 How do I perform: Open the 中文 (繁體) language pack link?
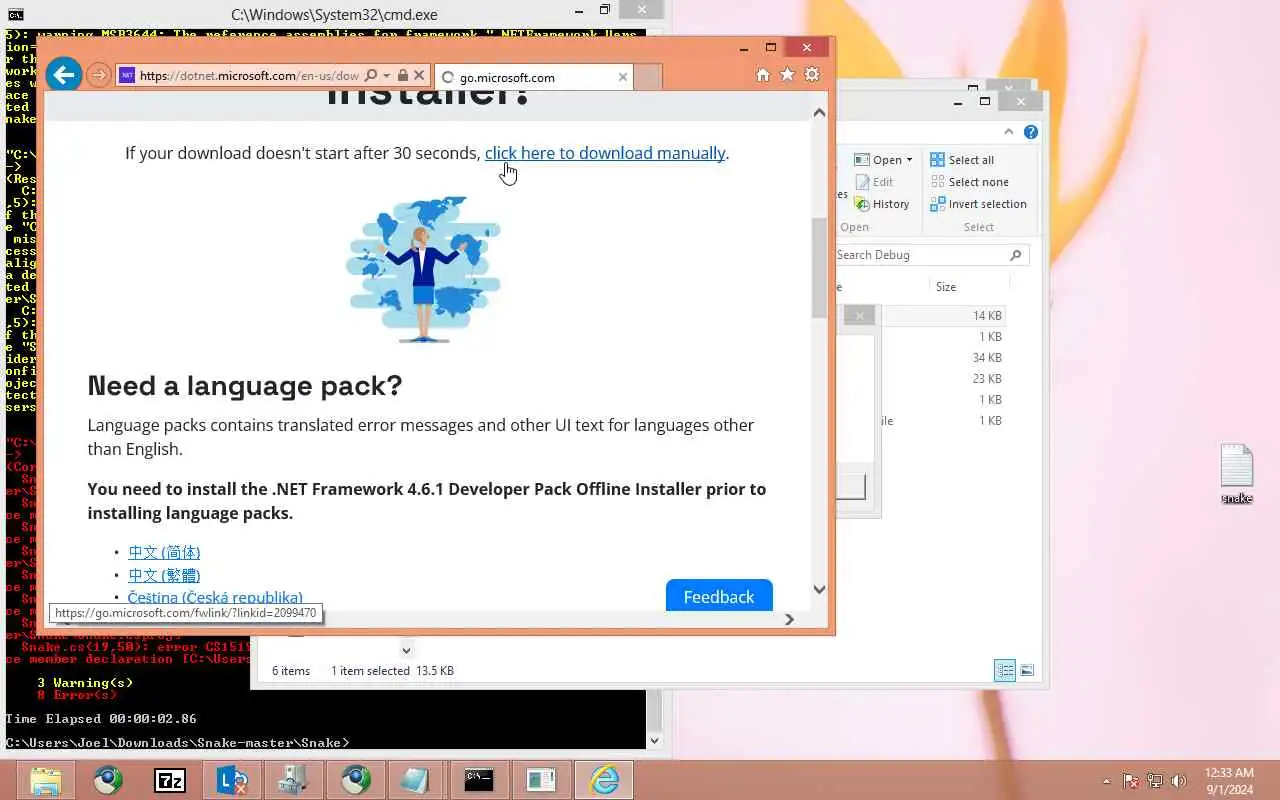164,575
